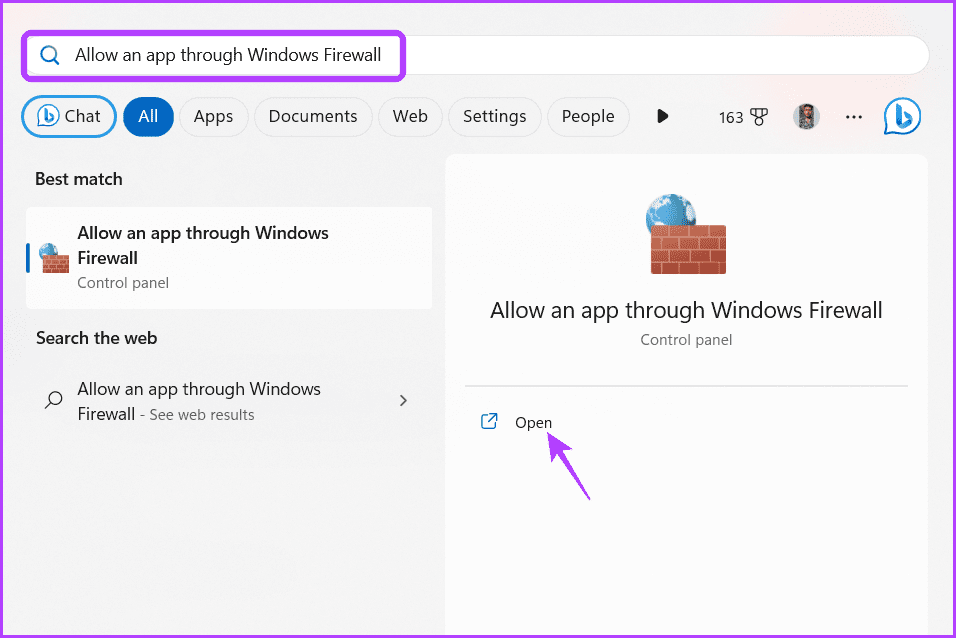The height and width of the screenshot is (638, 956).
Task: Show more filter tabs with play arrow
Action: 663,116
